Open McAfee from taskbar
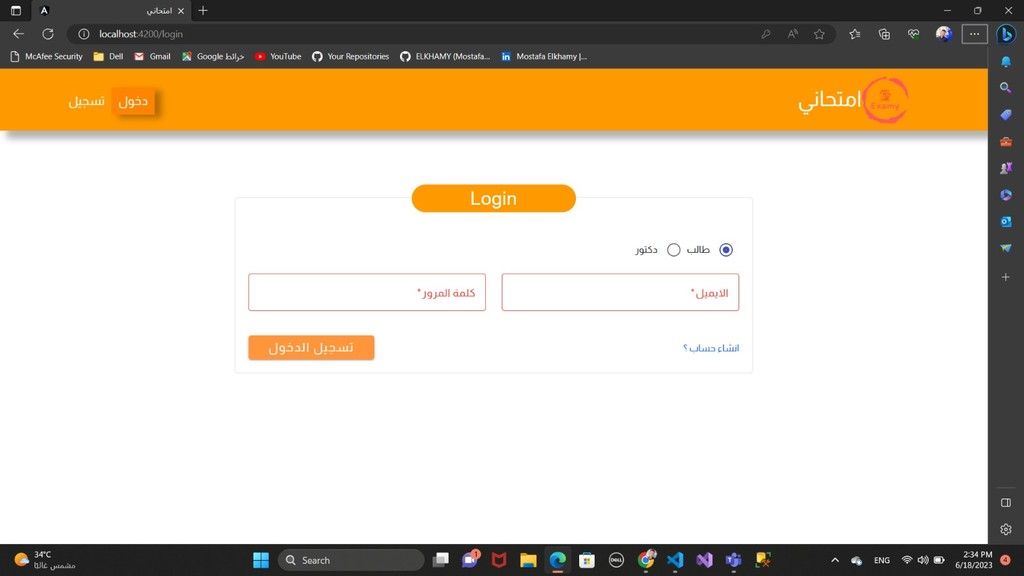The width and height of the screenshot is (1024, 576). tap(499, 560)
